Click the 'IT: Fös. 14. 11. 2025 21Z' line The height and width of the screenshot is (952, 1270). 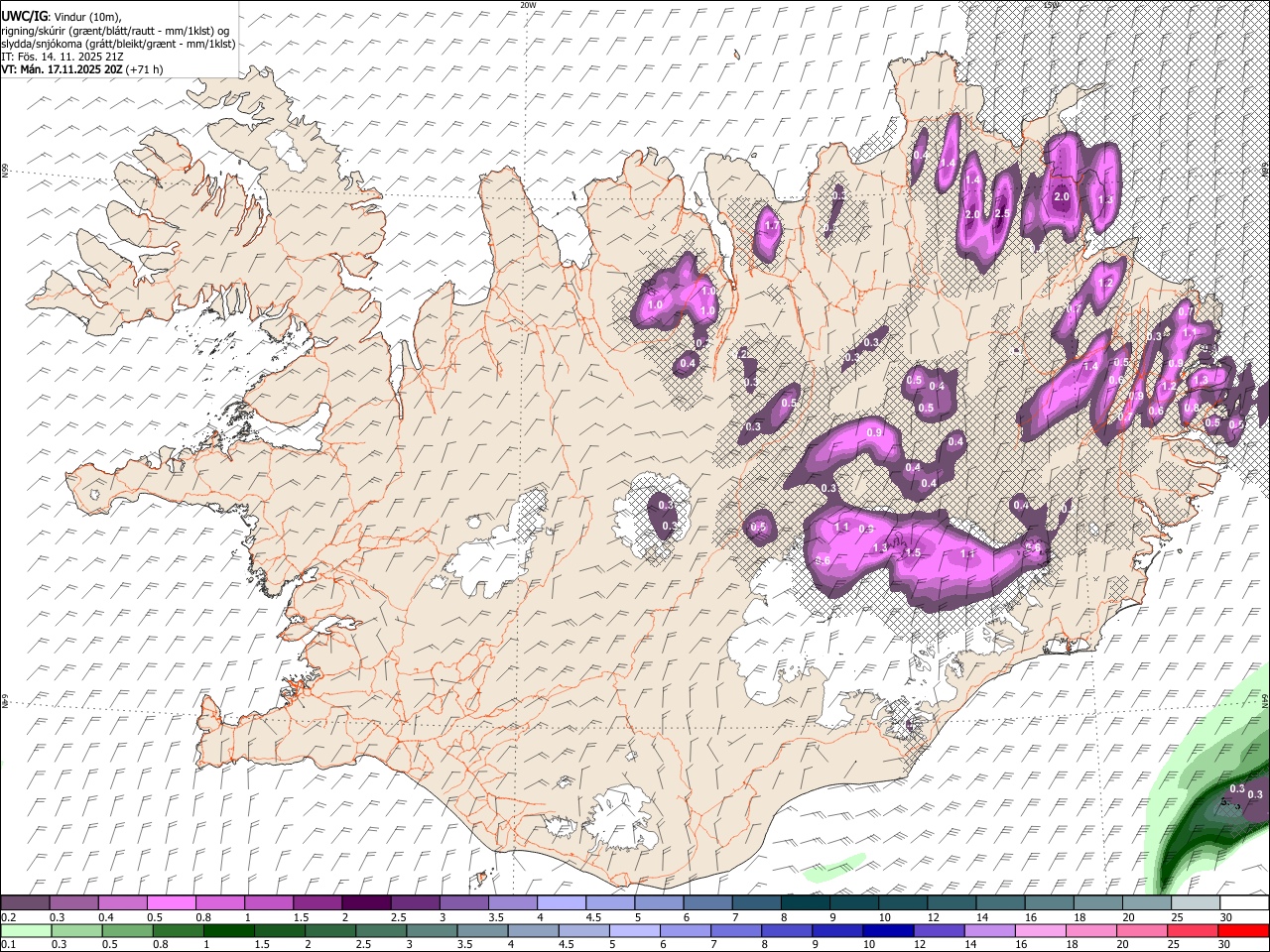[x=63, y=57]
